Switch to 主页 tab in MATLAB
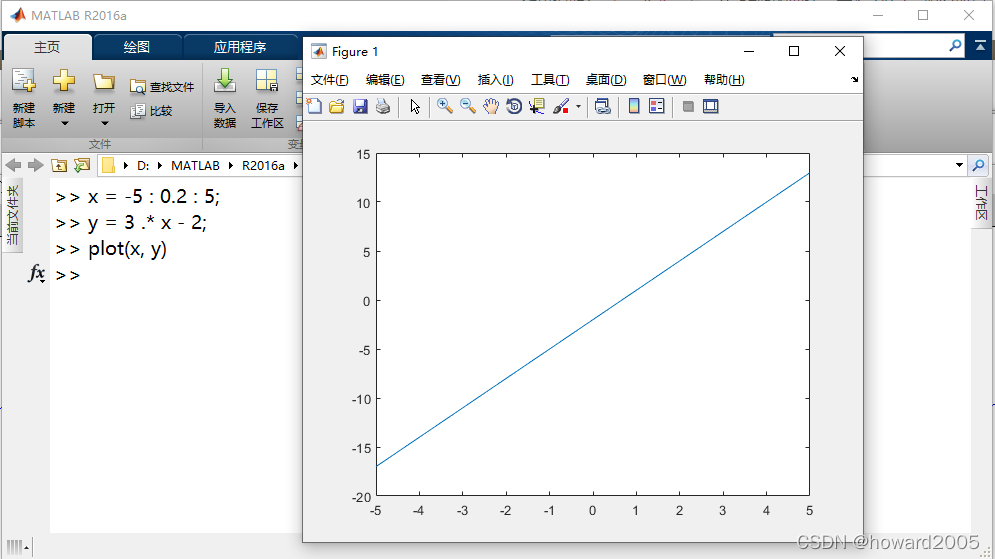 point(47,47)
